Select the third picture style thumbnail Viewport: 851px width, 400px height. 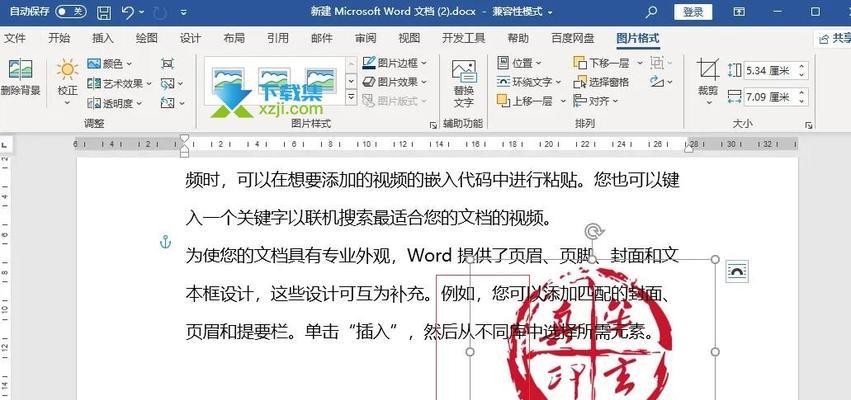tap(320, 80)
